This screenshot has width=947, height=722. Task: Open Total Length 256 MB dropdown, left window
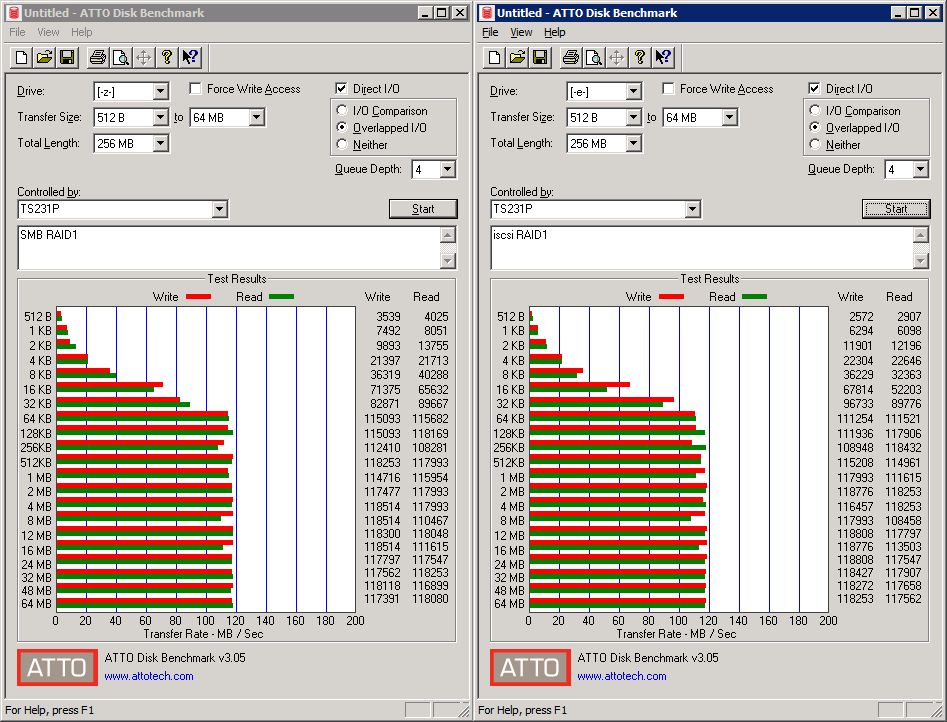[x=160, y=143]
